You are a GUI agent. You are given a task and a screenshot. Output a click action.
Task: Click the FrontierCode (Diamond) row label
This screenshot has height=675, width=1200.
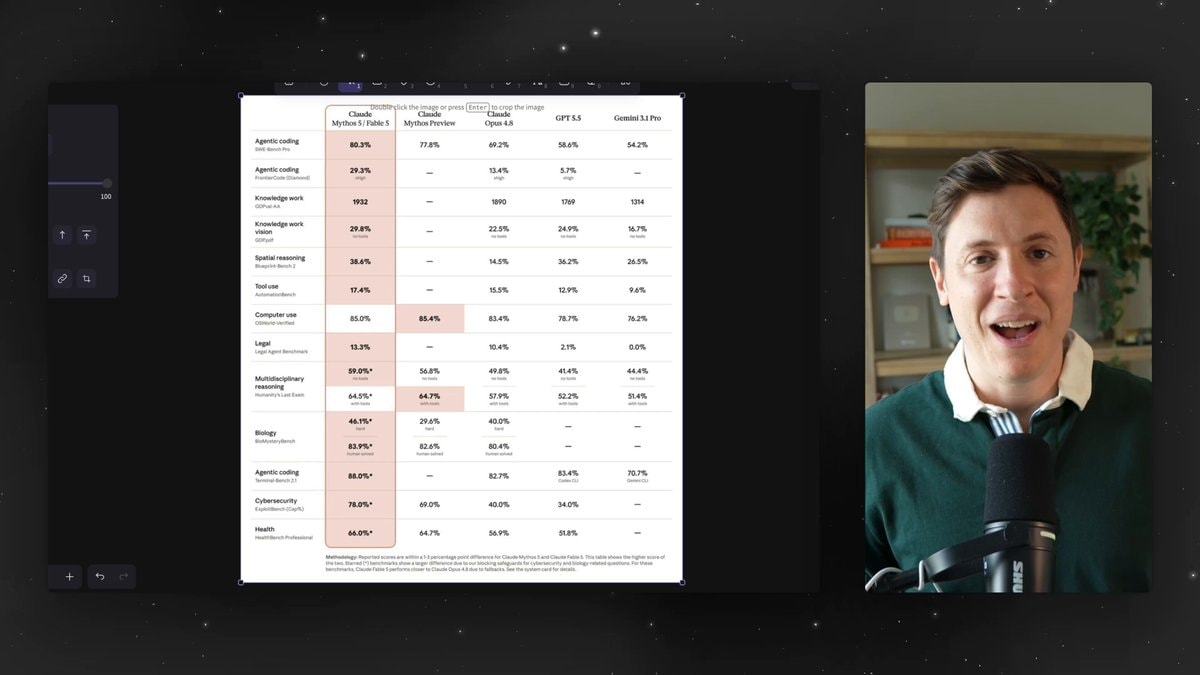(283, 173)
